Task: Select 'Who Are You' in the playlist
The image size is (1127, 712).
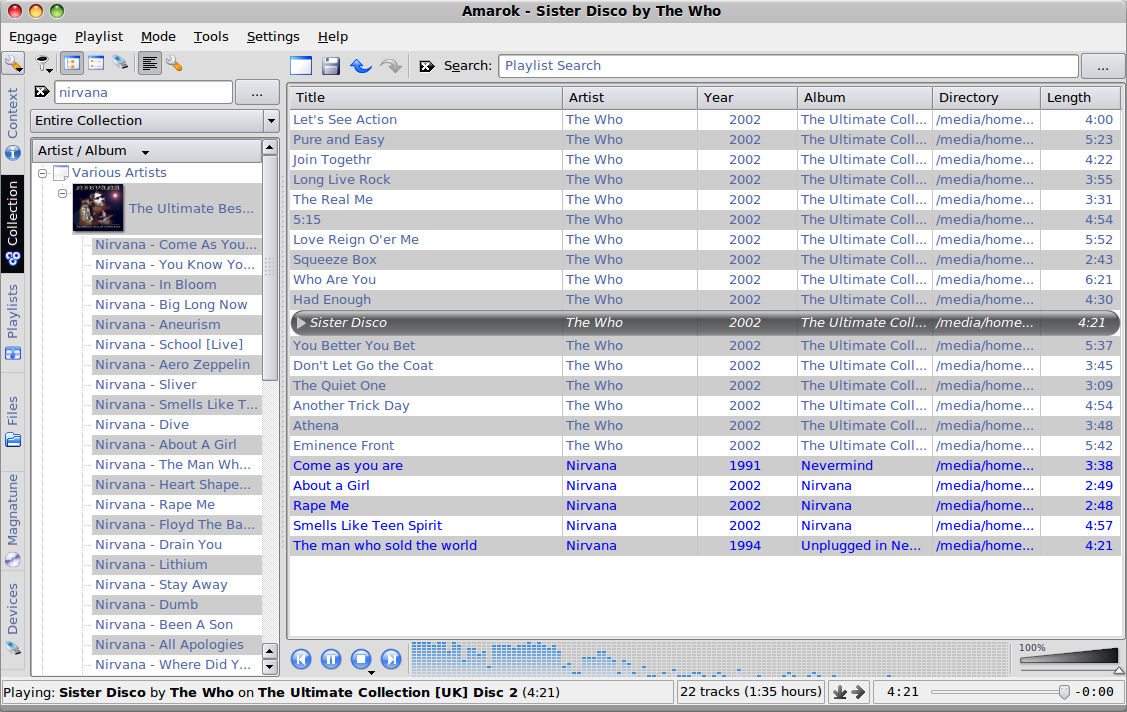Action: (x=704, y=279)
